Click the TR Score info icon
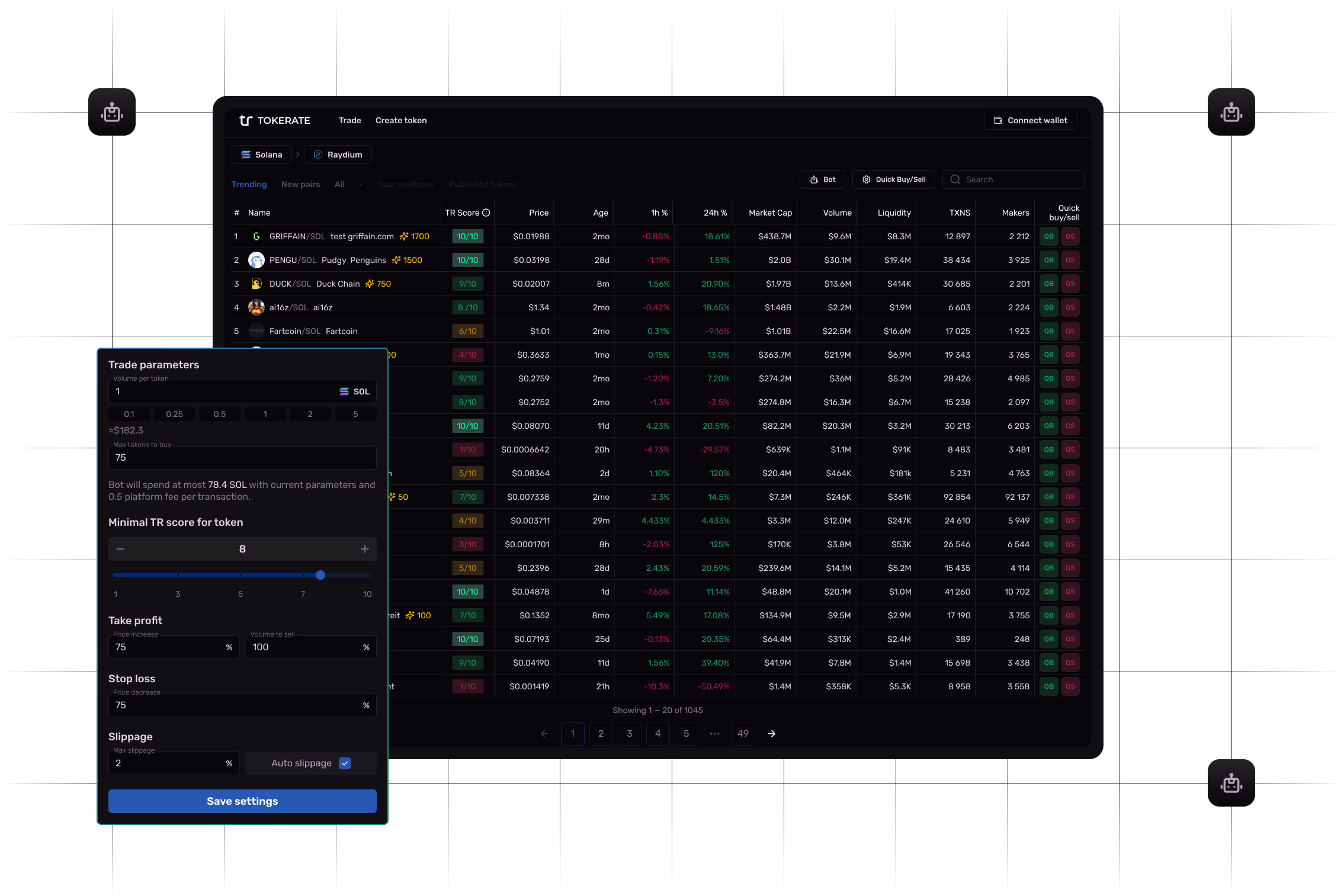This screenshot has width=1344, height=896. click(486, 213)
